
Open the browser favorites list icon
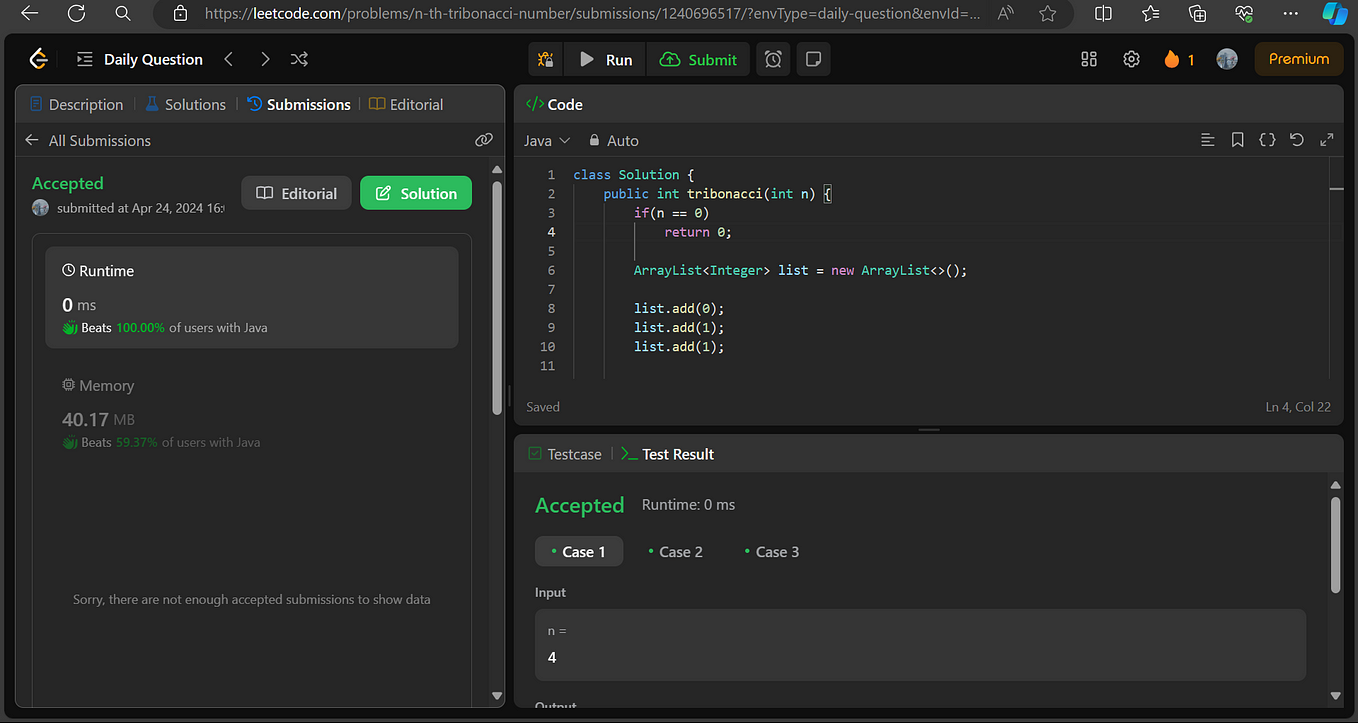tap(1151, 14)
